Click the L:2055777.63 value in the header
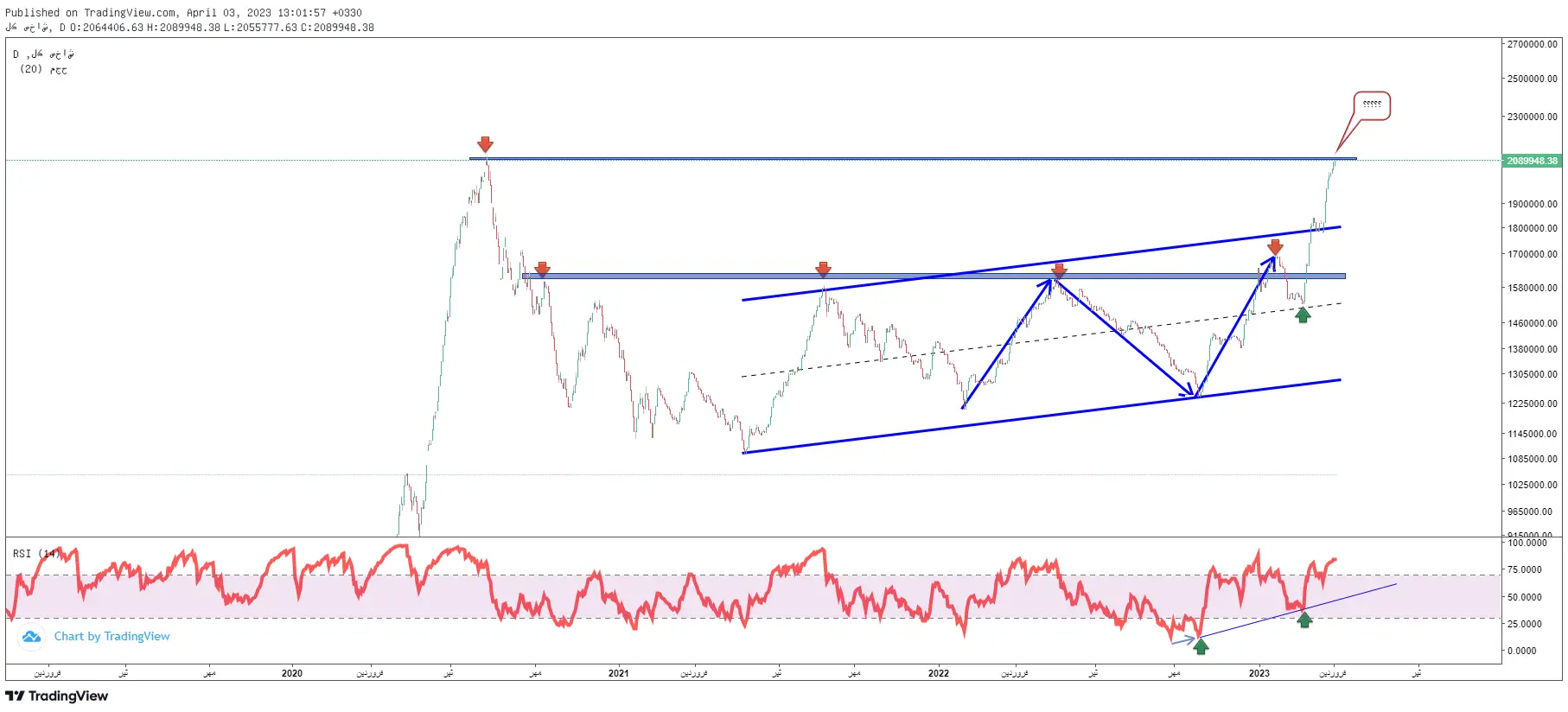 260,28
